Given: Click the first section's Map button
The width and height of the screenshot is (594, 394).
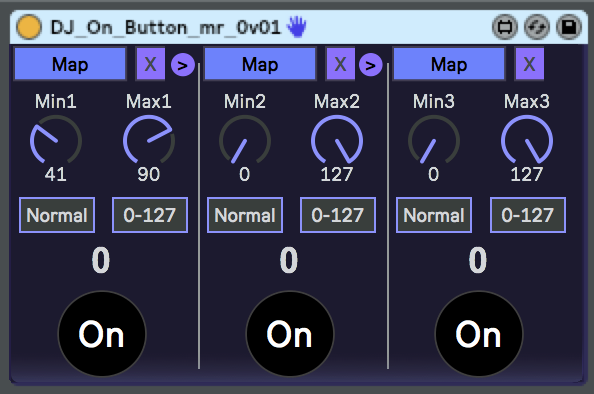Looking at the screenshot, I should coord(70,64).
